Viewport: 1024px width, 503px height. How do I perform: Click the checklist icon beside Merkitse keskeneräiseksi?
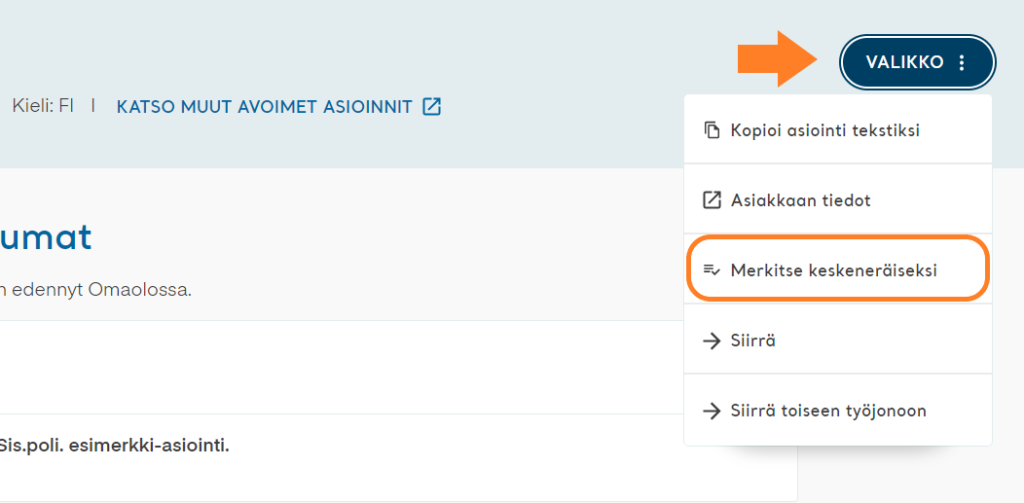pyautogui.click(x=711, y=270)
